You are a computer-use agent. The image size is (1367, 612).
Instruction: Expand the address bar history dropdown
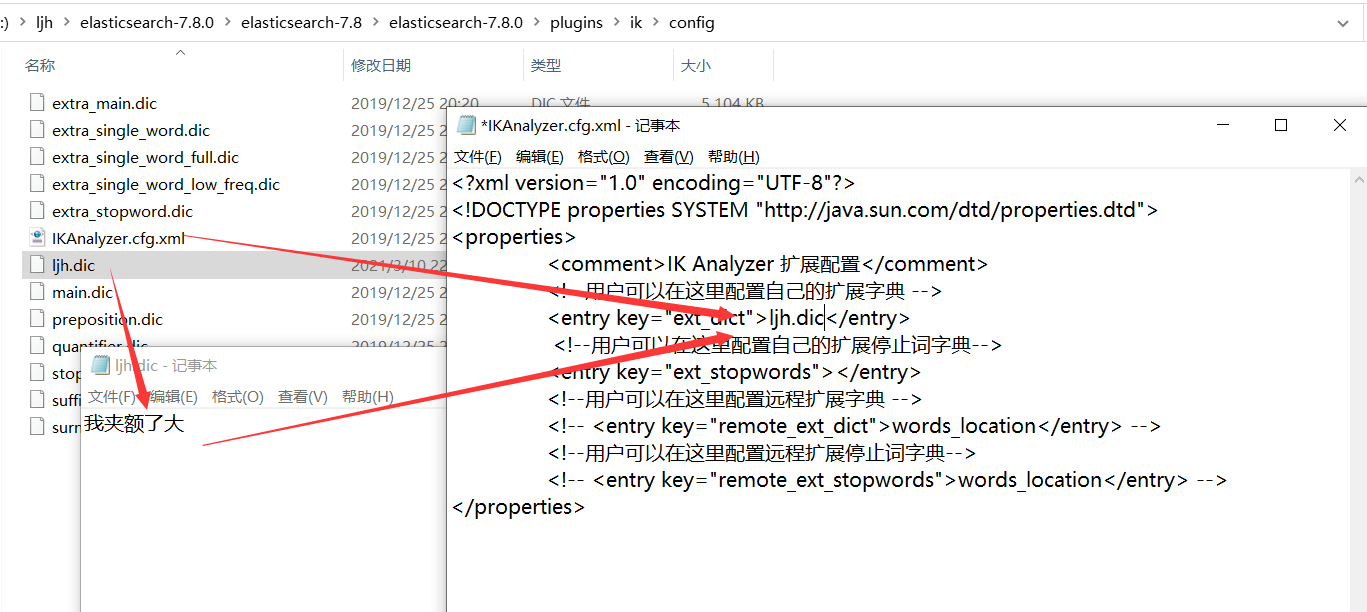click(x=1343, y=22)
